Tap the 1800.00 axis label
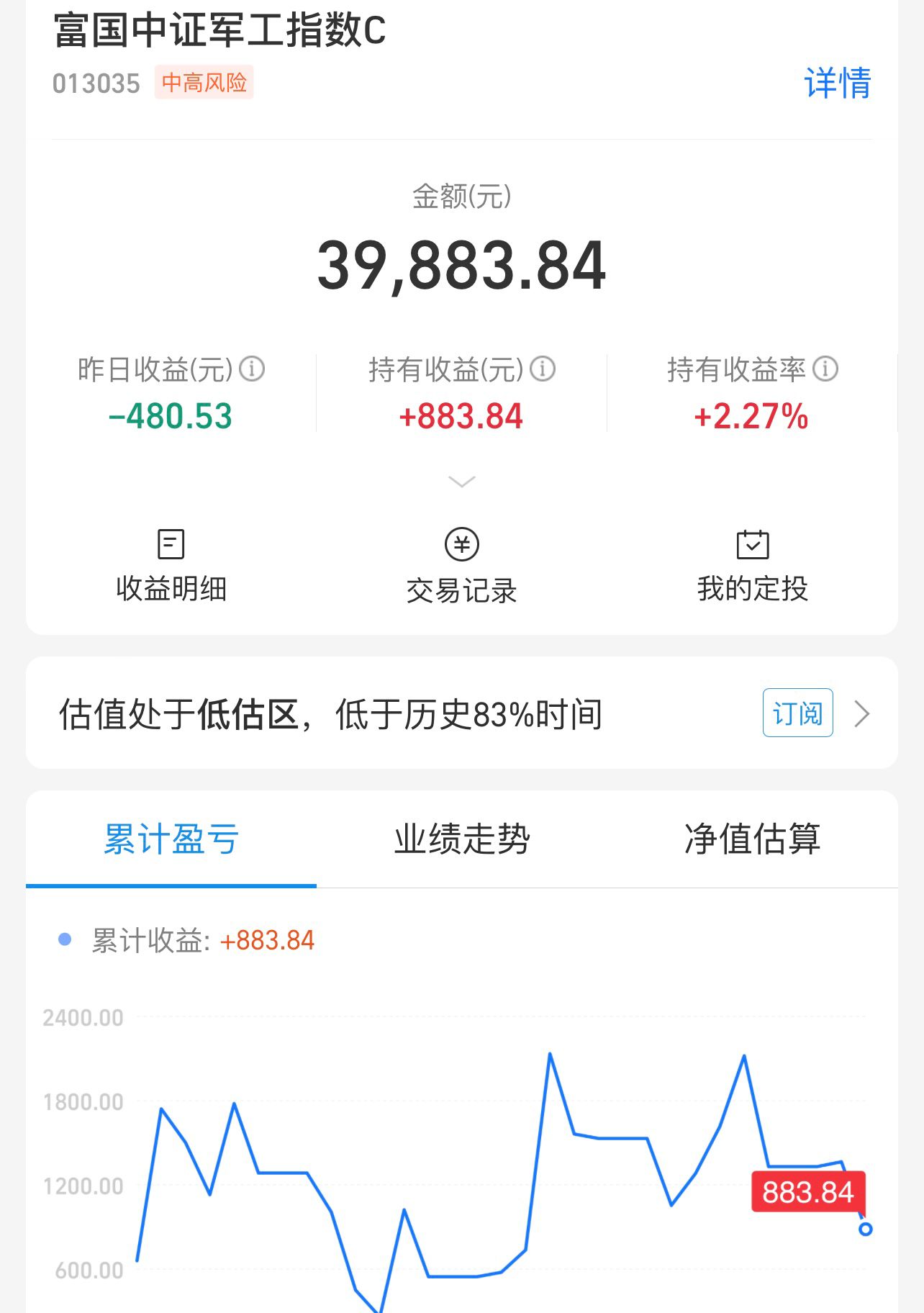The image size is (924, 1313). [x=83, y=1102]
